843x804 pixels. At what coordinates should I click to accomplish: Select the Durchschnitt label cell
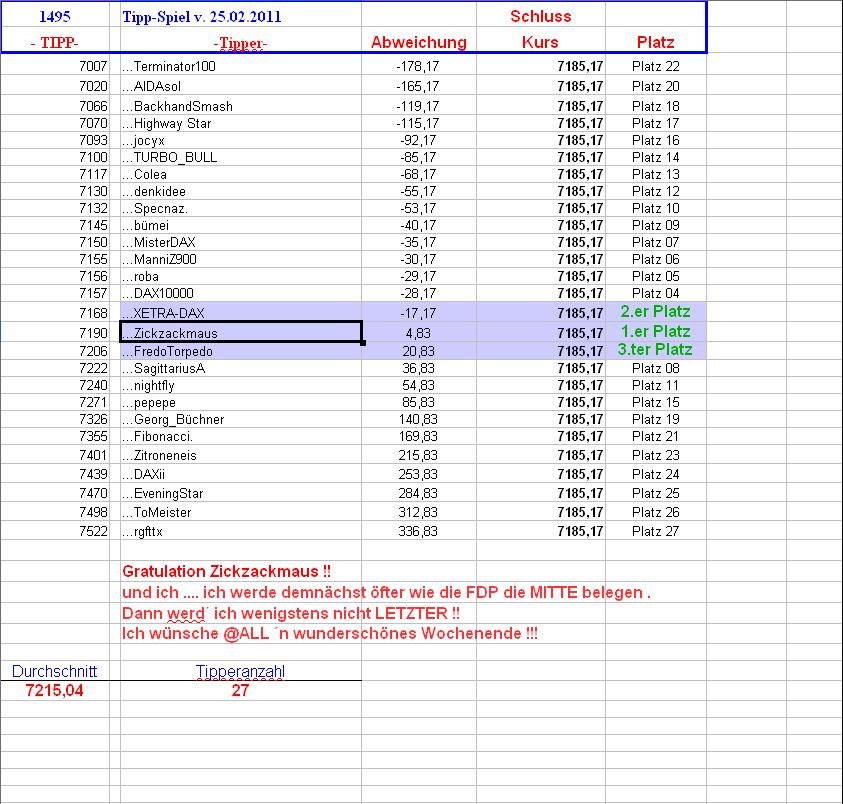tap(54, 671)
